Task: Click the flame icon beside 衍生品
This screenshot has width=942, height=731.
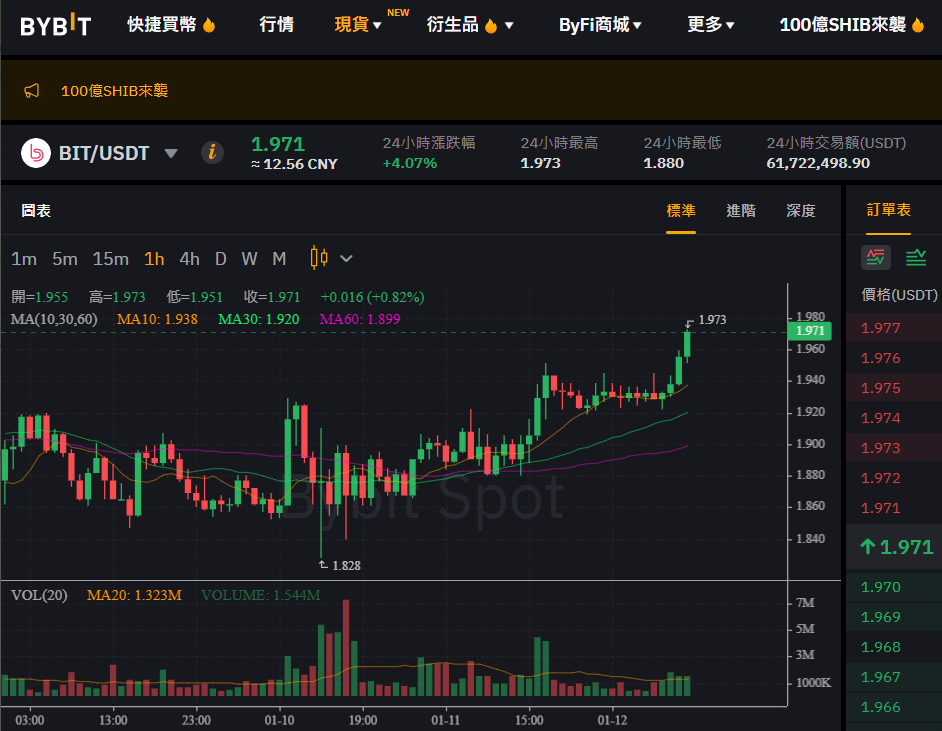Action: 491,25
